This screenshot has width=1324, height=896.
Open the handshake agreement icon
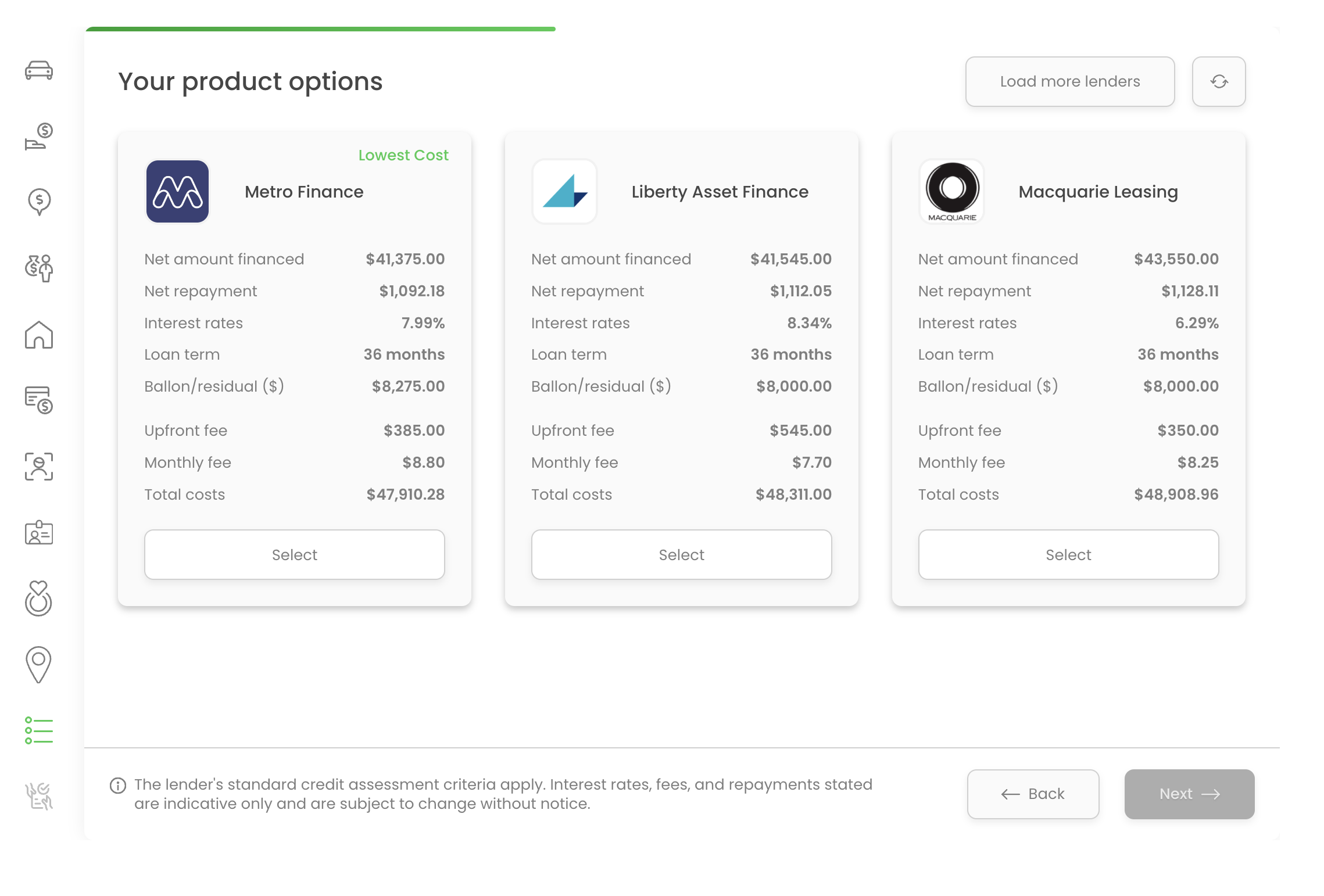point(39,796)
